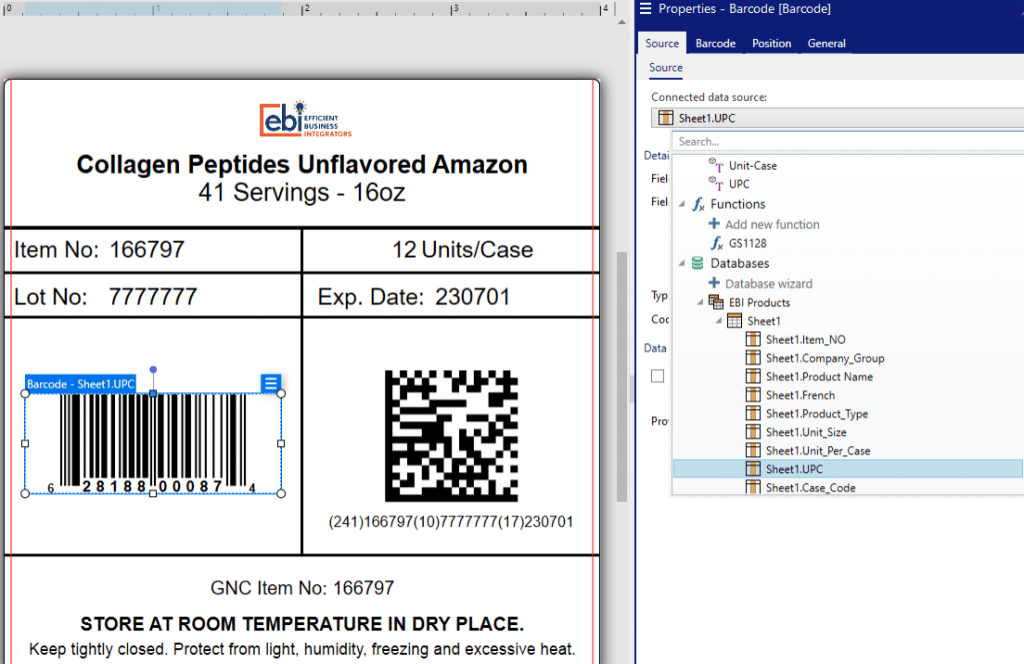This screenshot has width=1024, height=664.
Task: Select the Data Matrix 2D barcode
Action: pos(451,436)
